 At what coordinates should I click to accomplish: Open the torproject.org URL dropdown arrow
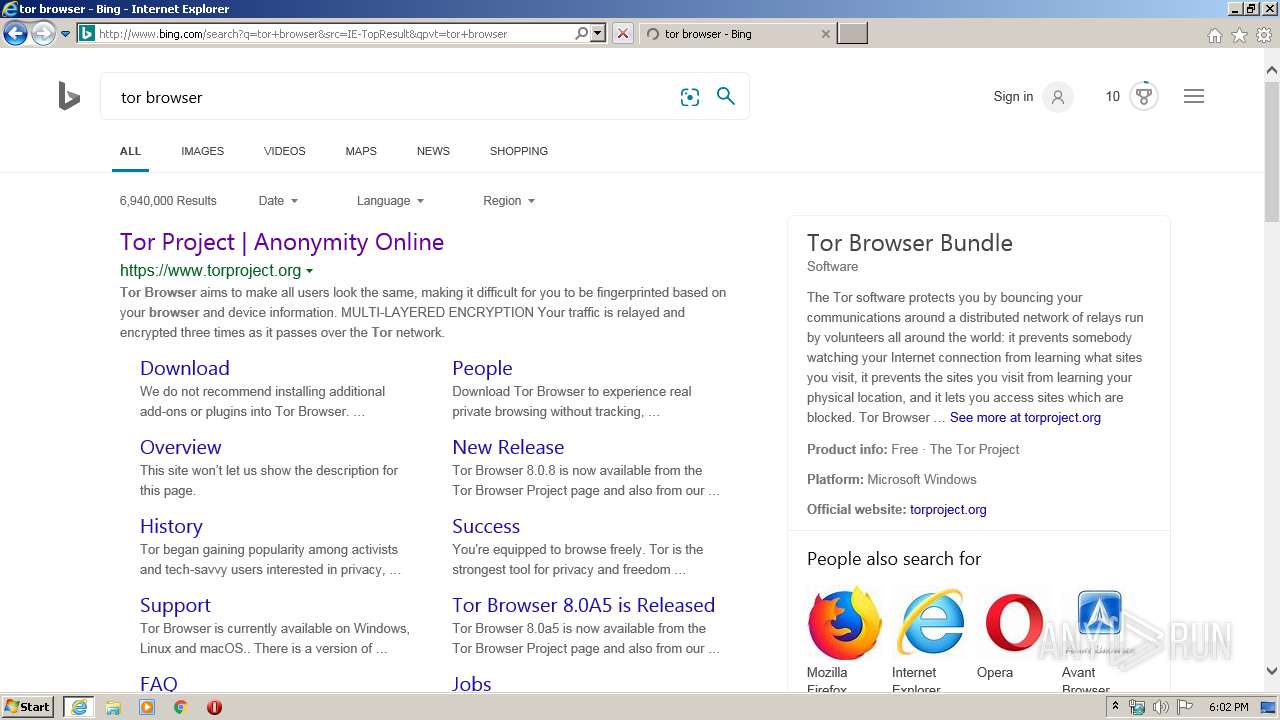coord(309,271)
